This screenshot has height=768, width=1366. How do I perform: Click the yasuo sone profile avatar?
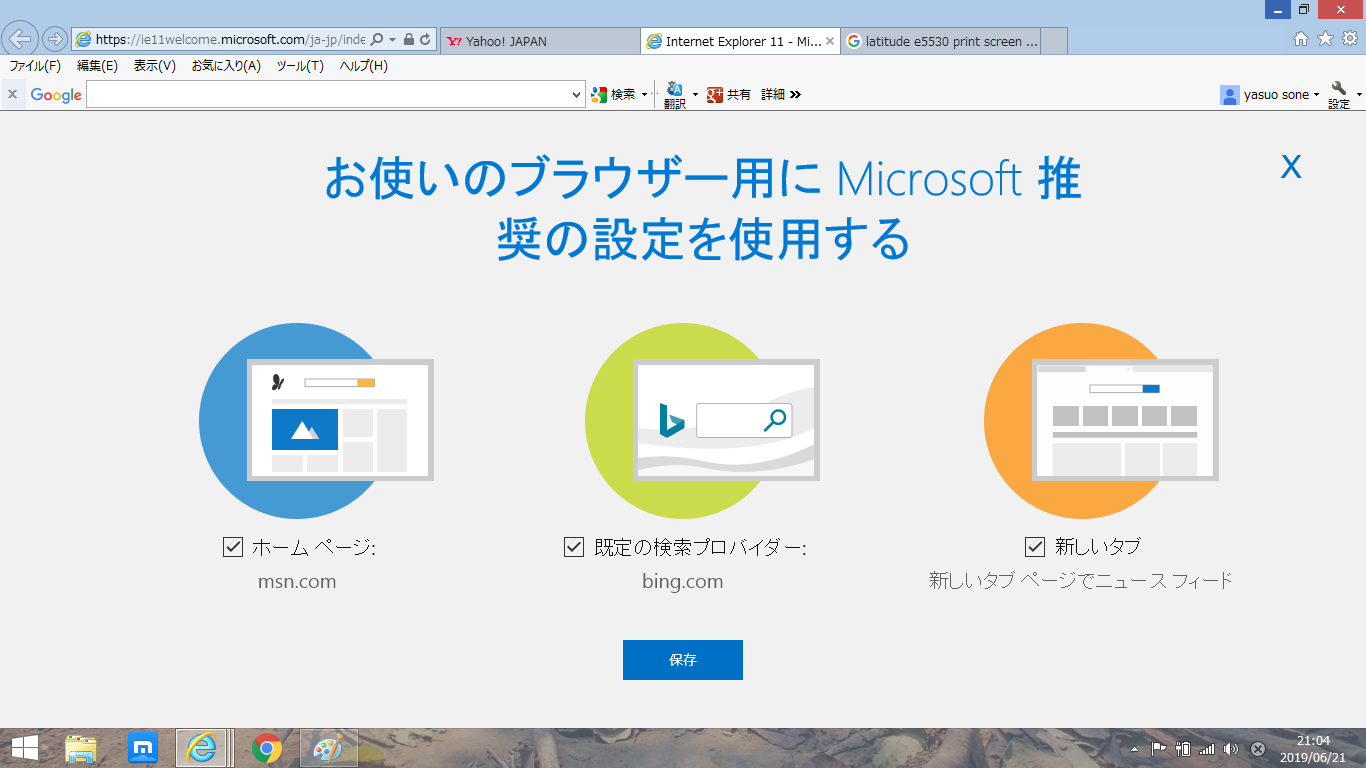(x=1230, y=95)
